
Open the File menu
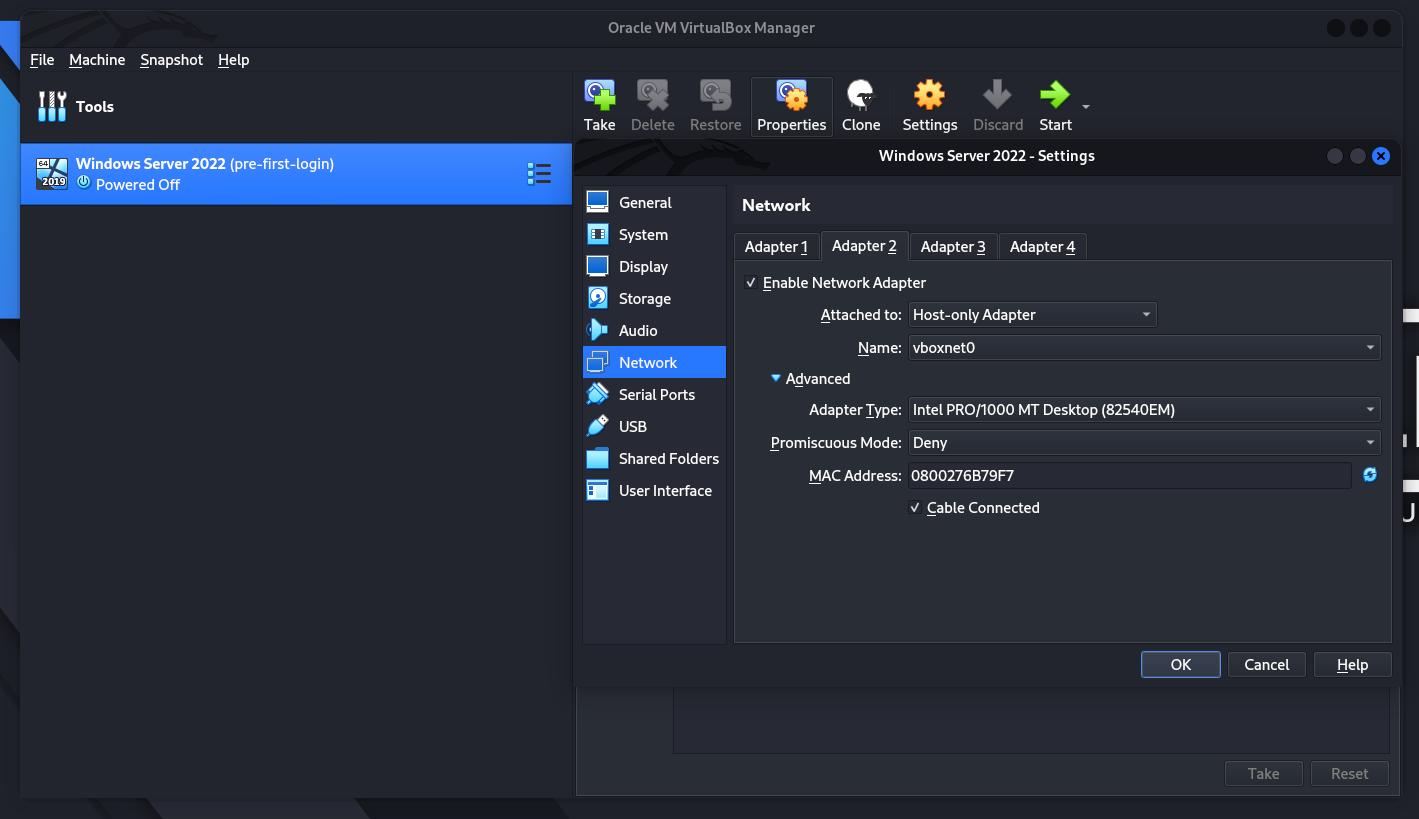tap(42, 60)
